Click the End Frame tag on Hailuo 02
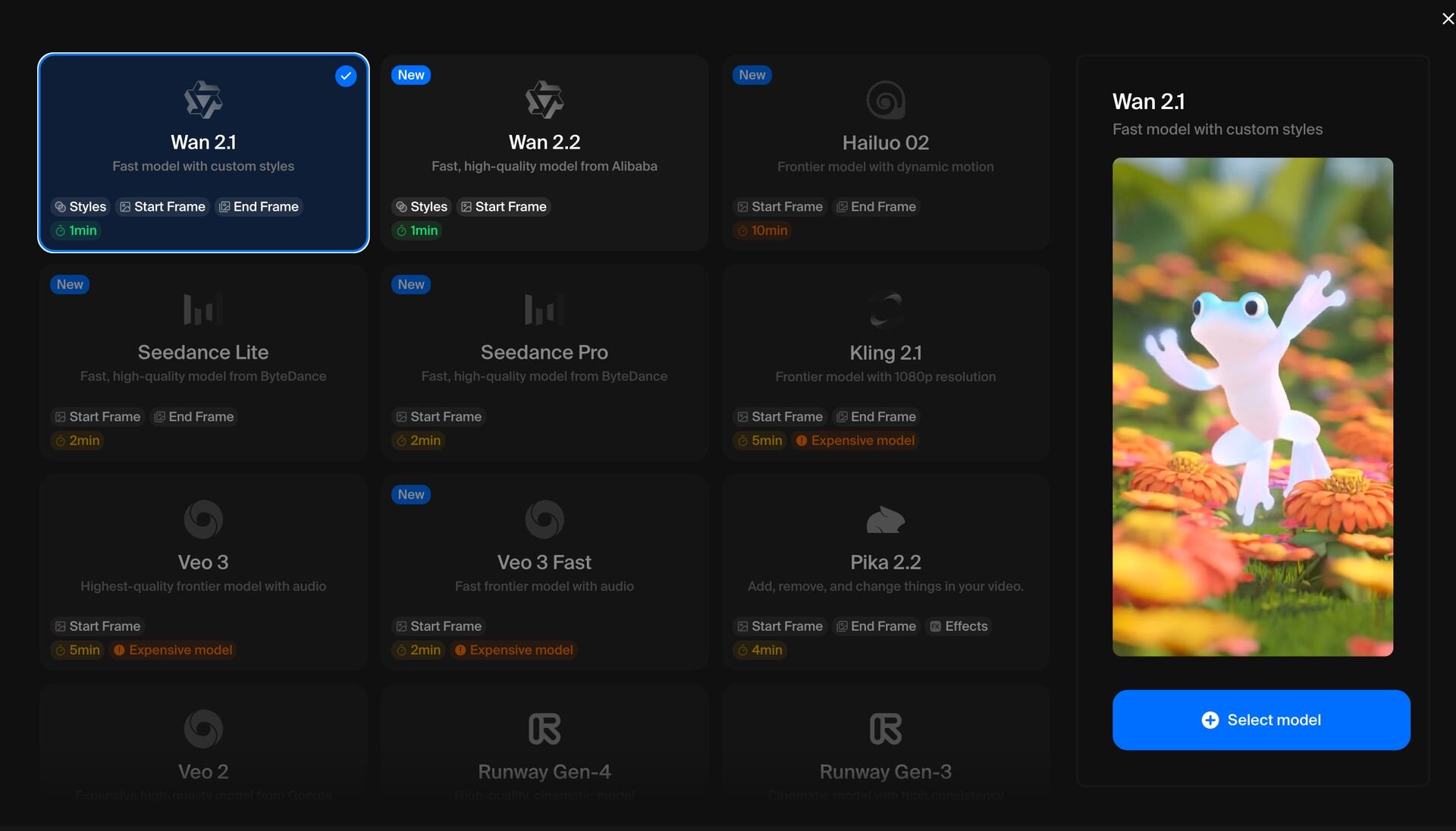 876,206
